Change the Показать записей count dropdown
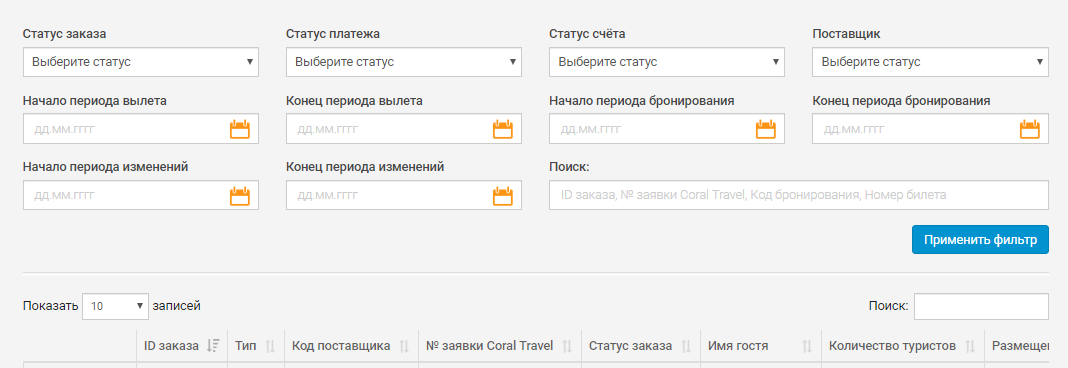The image size is (1068, 368). click(115, 307)
